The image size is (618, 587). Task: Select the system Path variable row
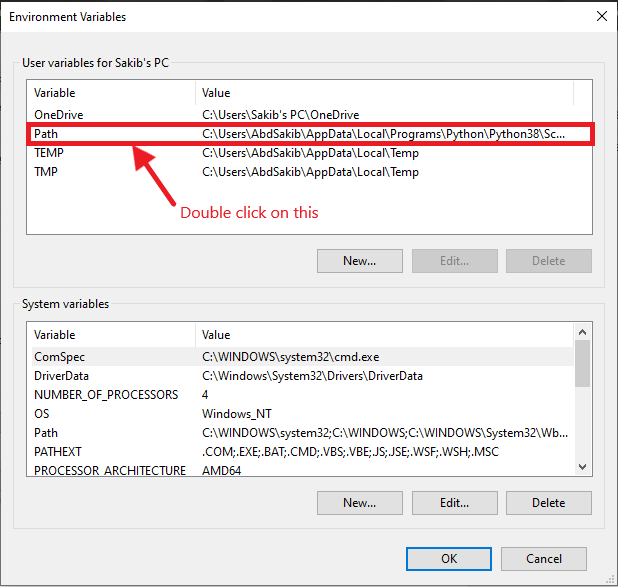pyautogui.click(x=302, y=433)
